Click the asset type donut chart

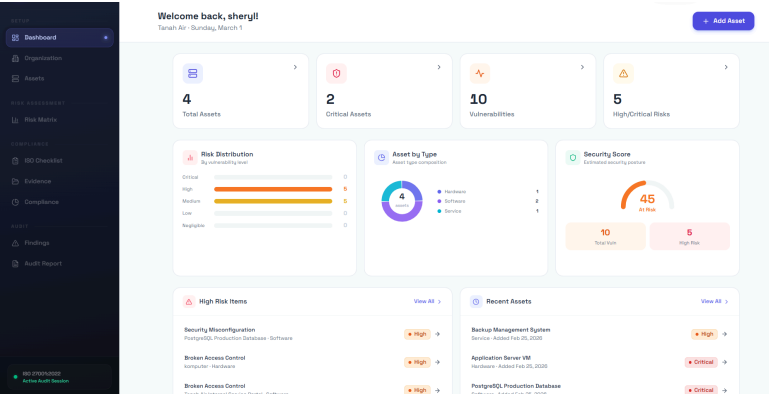click(x=402, y=201)
